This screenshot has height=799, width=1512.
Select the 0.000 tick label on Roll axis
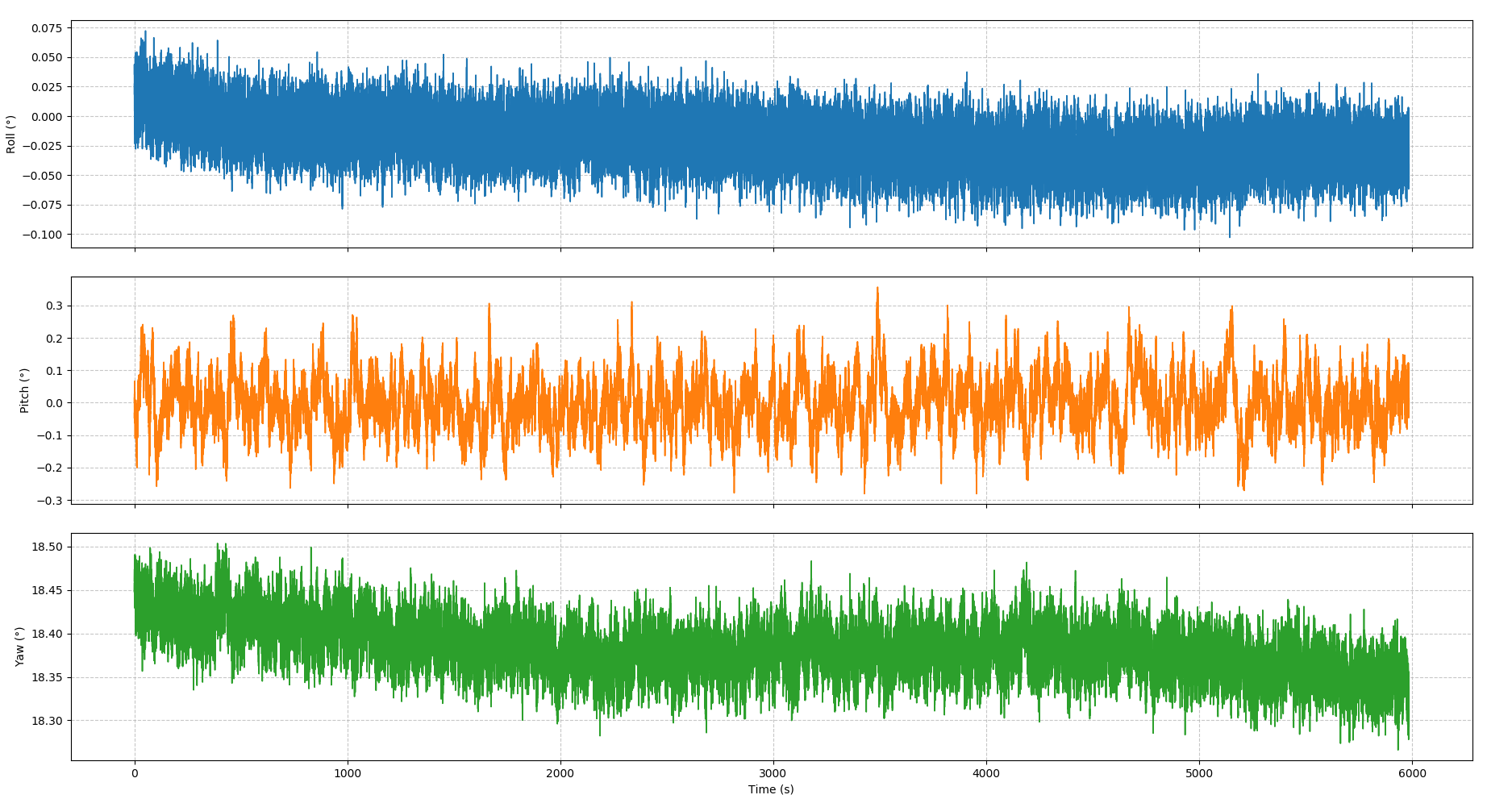(47, 117)
